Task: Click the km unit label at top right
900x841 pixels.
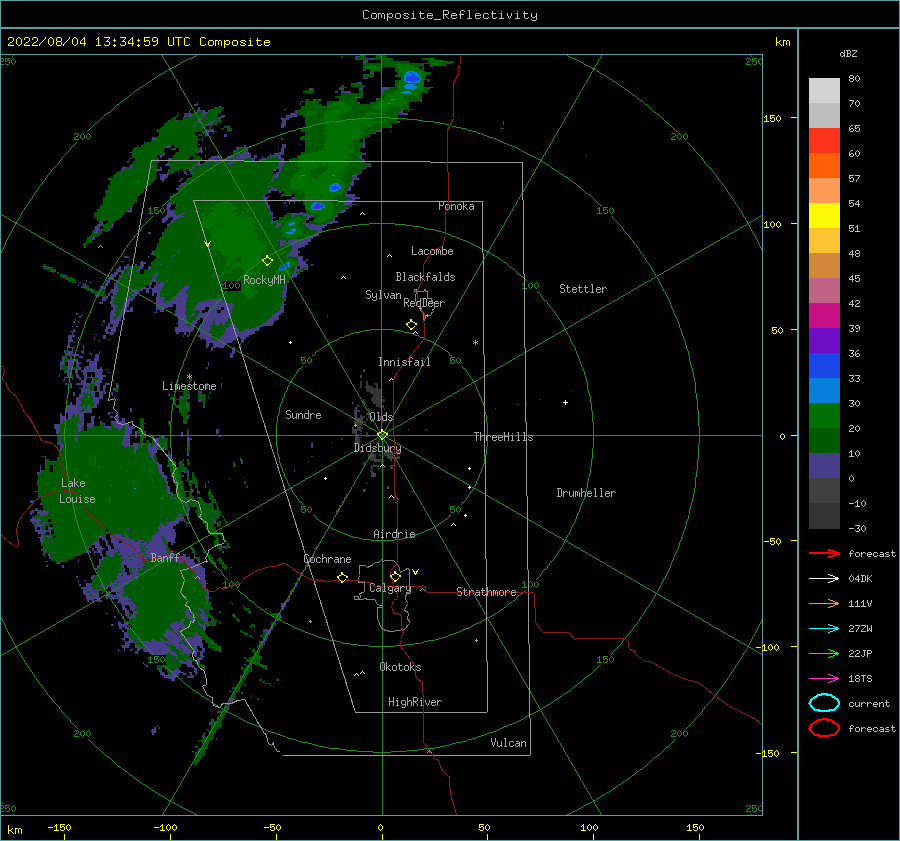Action: tap(782, 42)
